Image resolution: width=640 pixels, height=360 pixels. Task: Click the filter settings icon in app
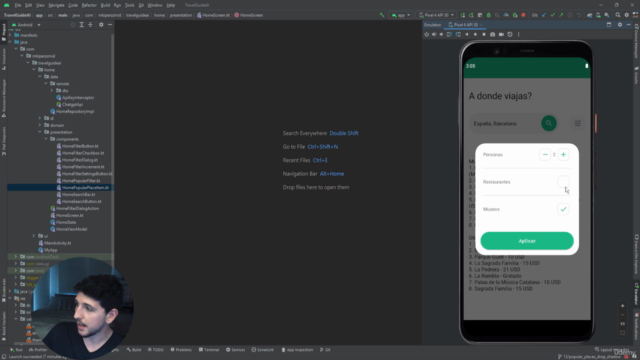pyautogui.click(x=578, y=123)
